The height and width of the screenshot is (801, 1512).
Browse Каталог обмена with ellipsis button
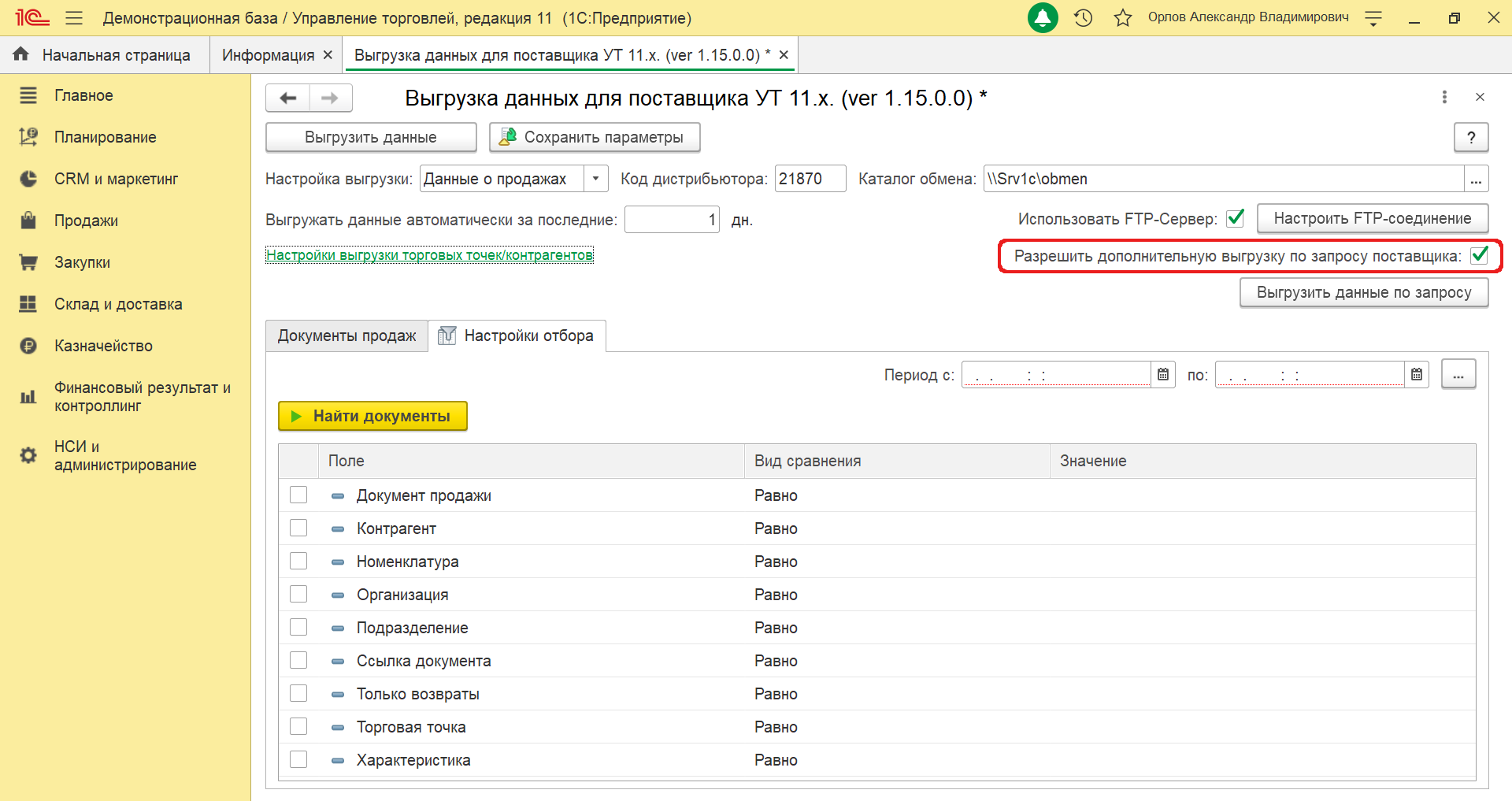pos(1476,179)
